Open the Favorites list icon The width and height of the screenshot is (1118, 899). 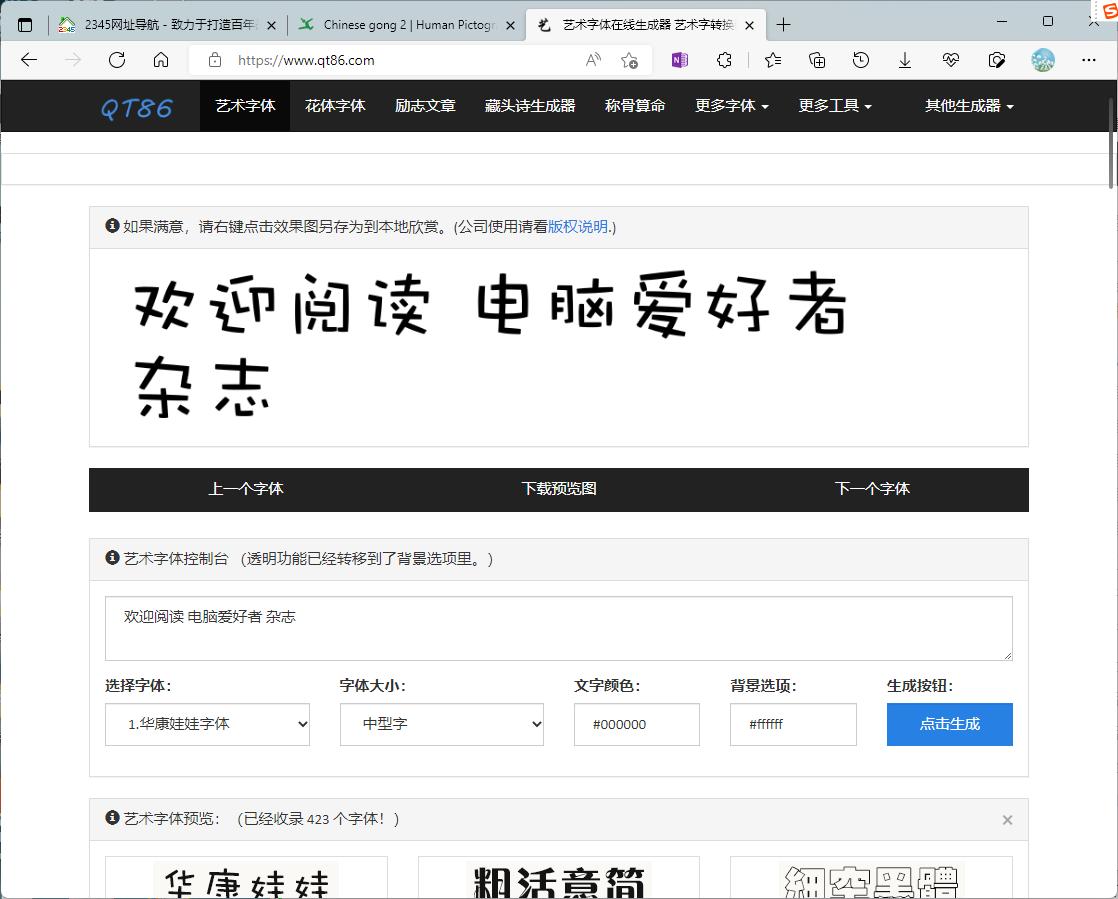point(771,60)
